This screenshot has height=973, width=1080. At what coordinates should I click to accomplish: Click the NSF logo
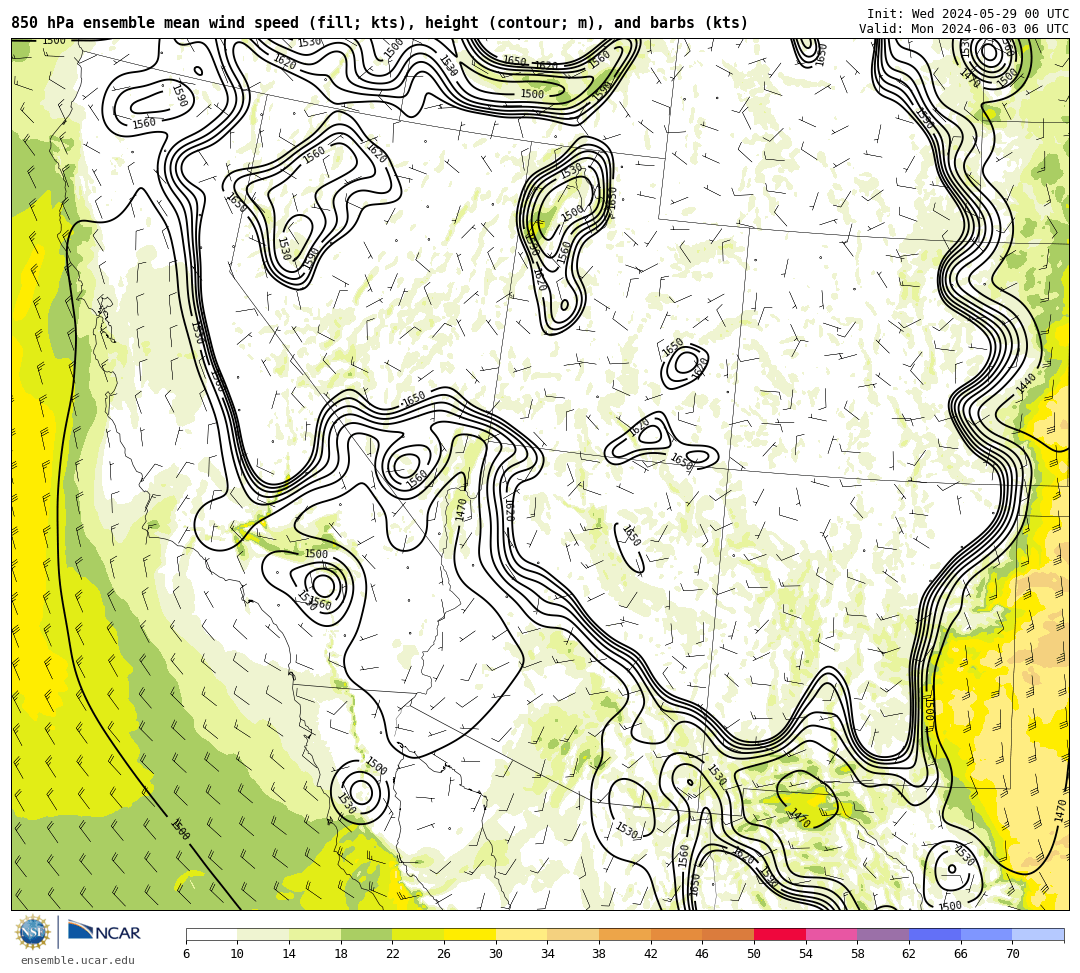coord(32,932)
